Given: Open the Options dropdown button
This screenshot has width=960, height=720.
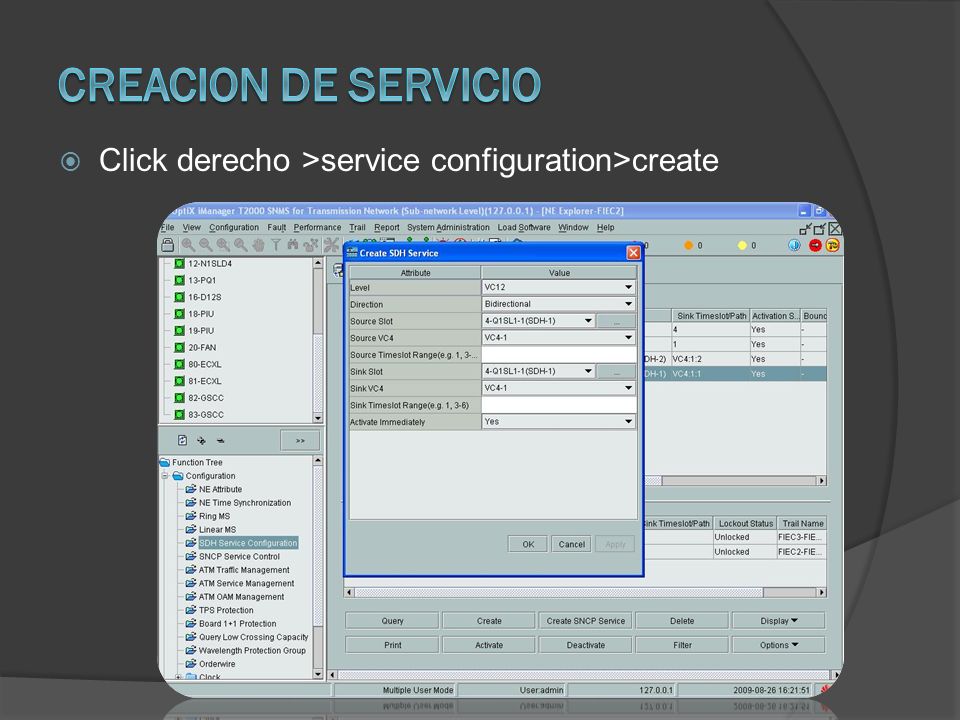Looking at the screenshot, I should [778, 645].
